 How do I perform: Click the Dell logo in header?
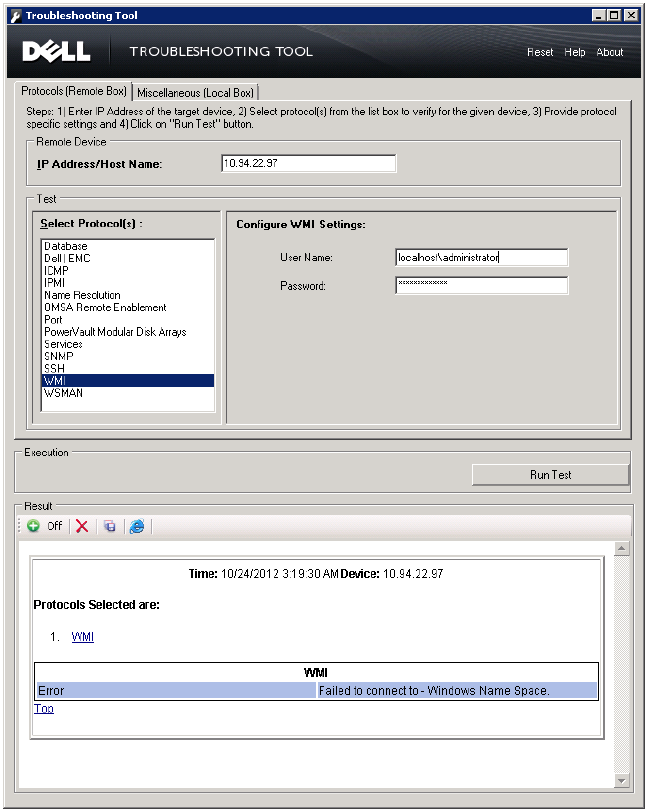pos(56,51)
